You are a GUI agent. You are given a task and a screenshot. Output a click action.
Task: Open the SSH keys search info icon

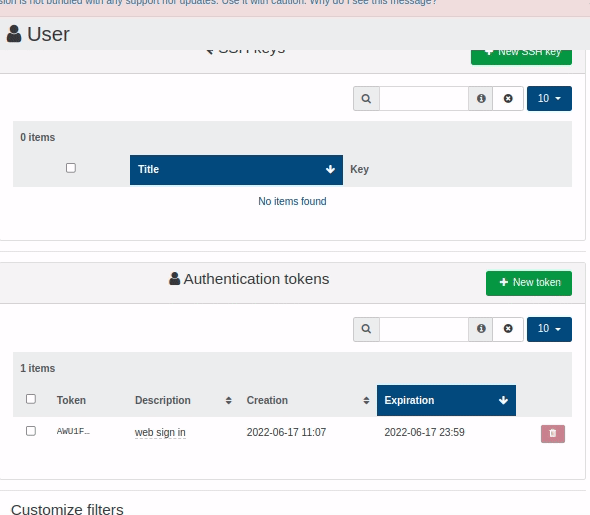coord(481,99)
